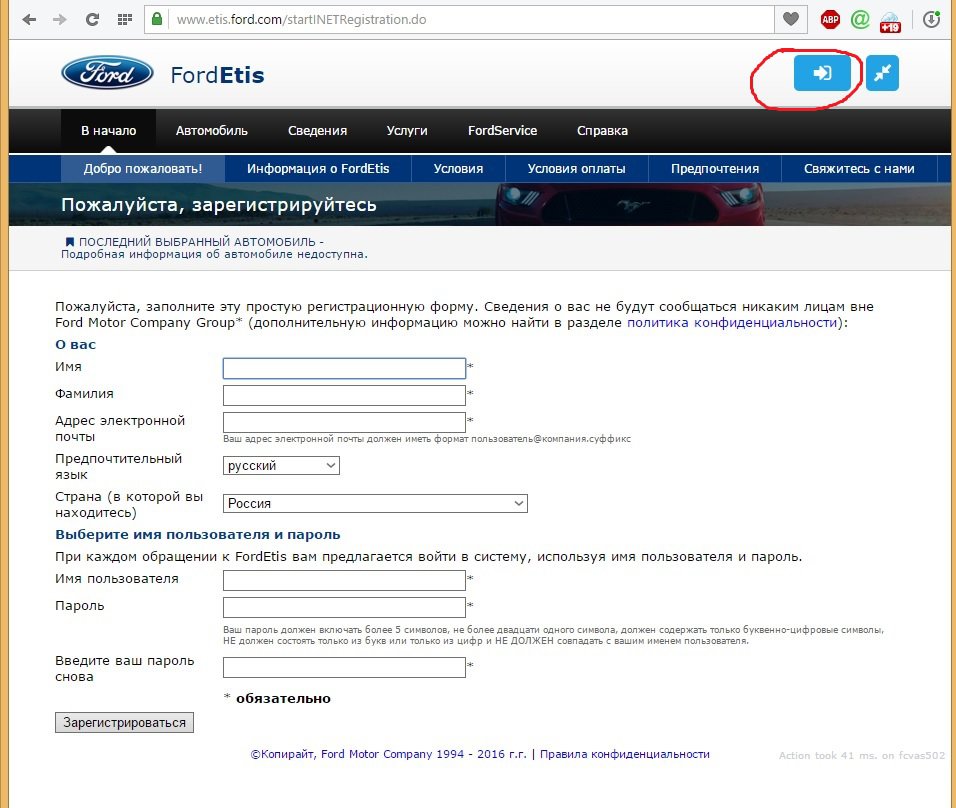Click the Выберите имя пользователя и пароль heading
The height and width of the screenshot is (808, 956).
198,535
